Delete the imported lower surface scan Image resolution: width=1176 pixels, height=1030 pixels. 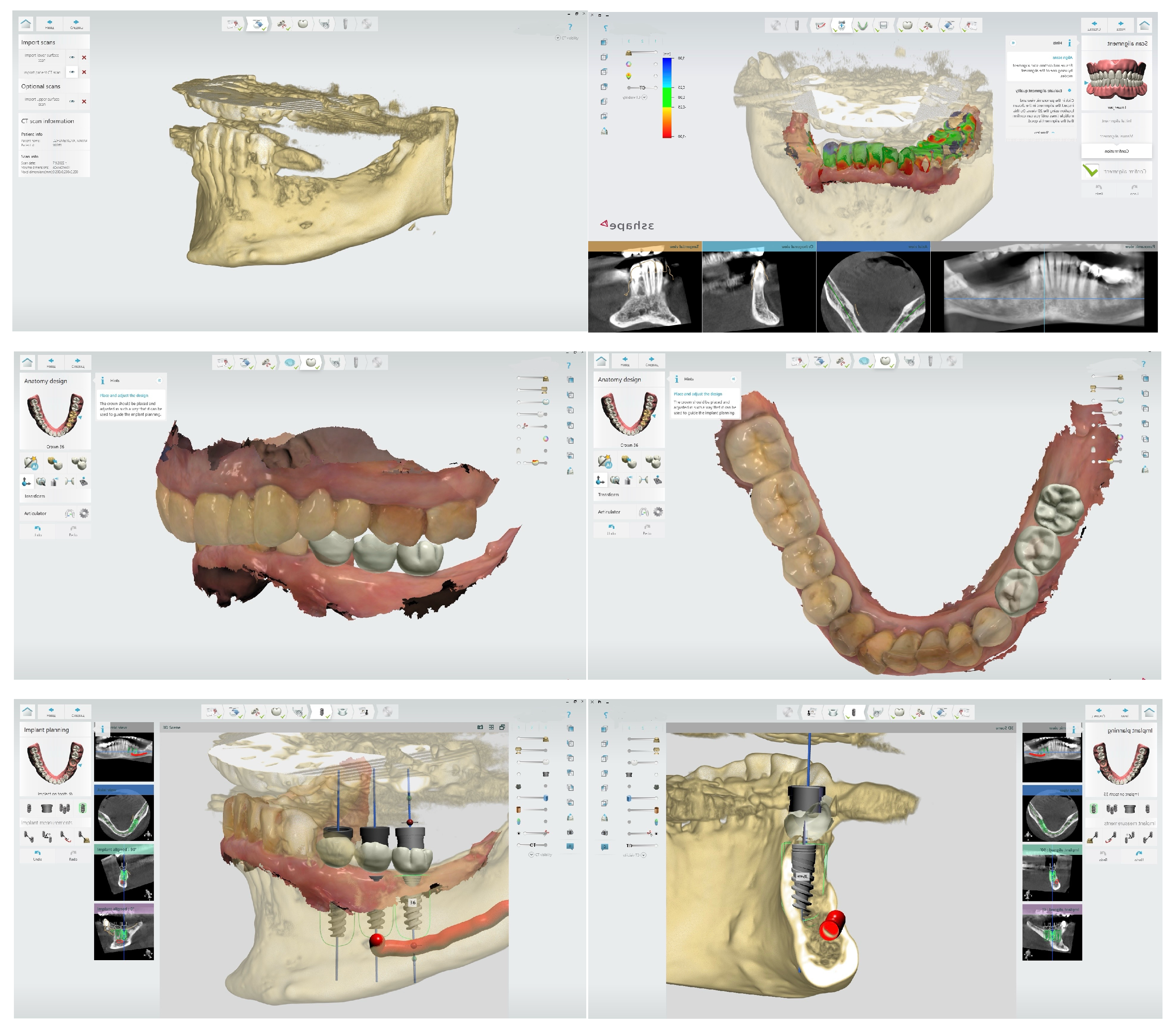pos(84,57)
